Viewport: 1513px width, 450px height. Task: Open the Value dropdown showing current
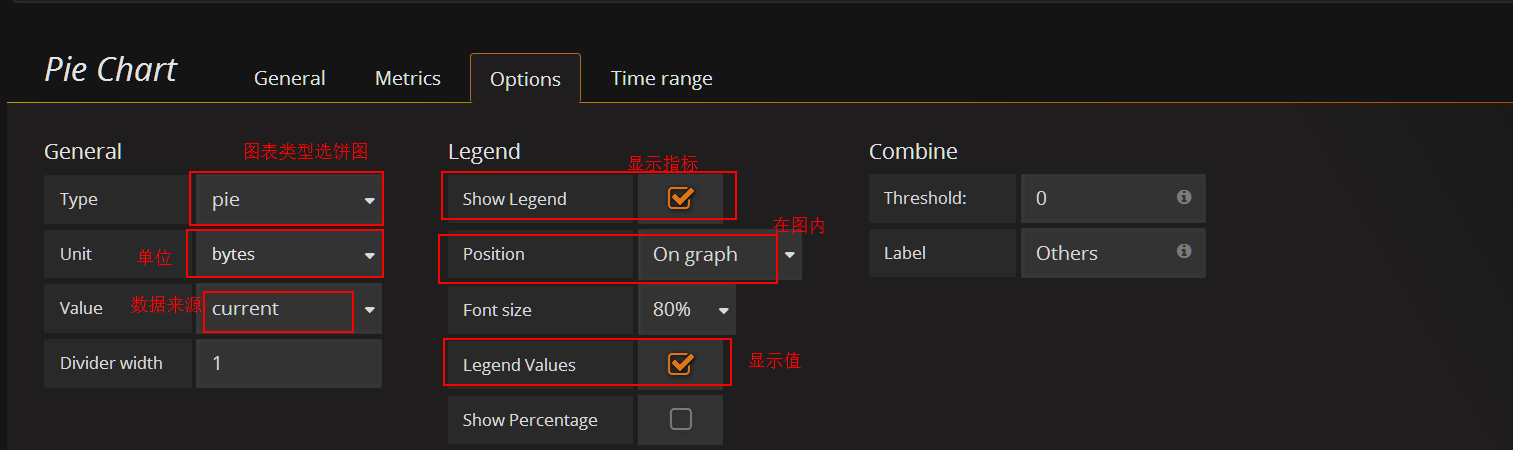pyautogui.click(x=289, y=309)
